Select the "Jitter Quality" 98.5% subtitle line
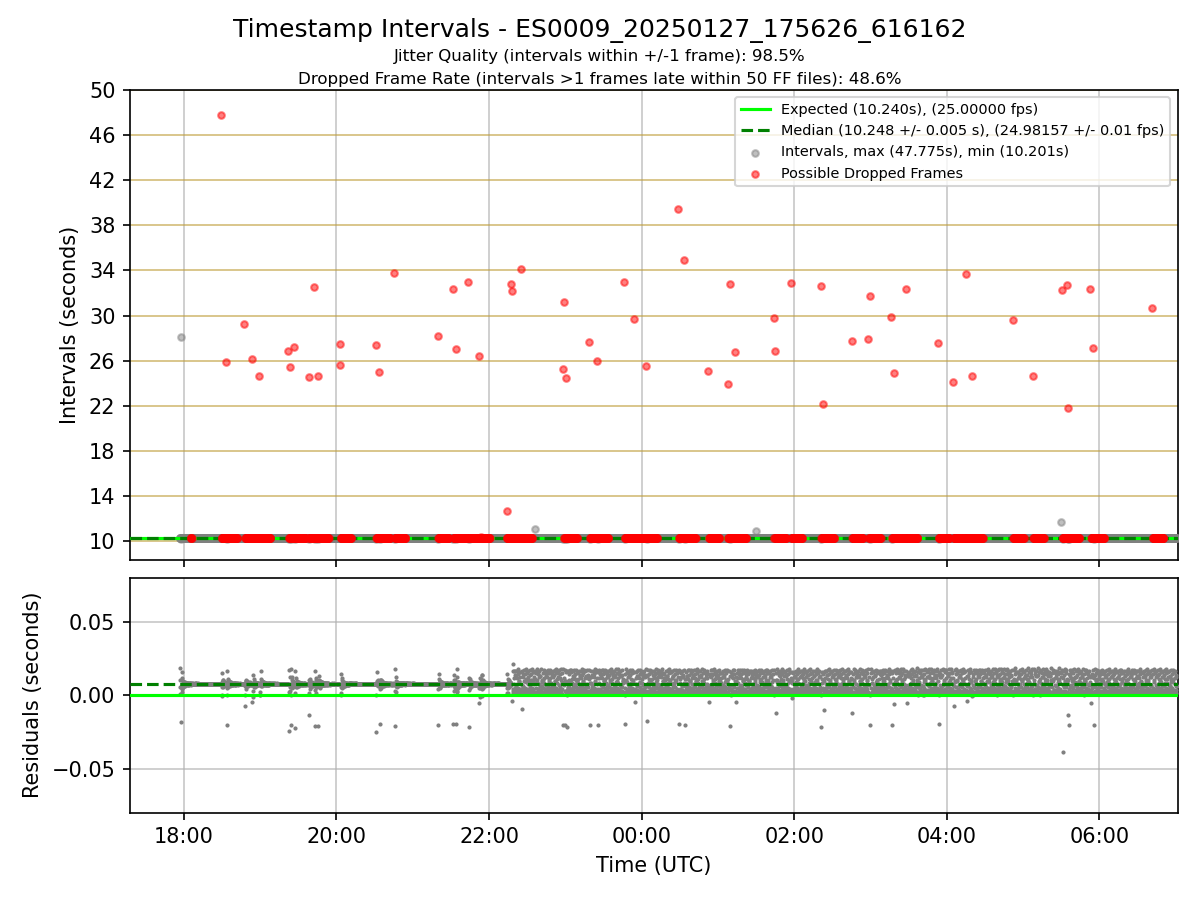Viewport: 1200px width, 900px height. click(x=599, y=56)
